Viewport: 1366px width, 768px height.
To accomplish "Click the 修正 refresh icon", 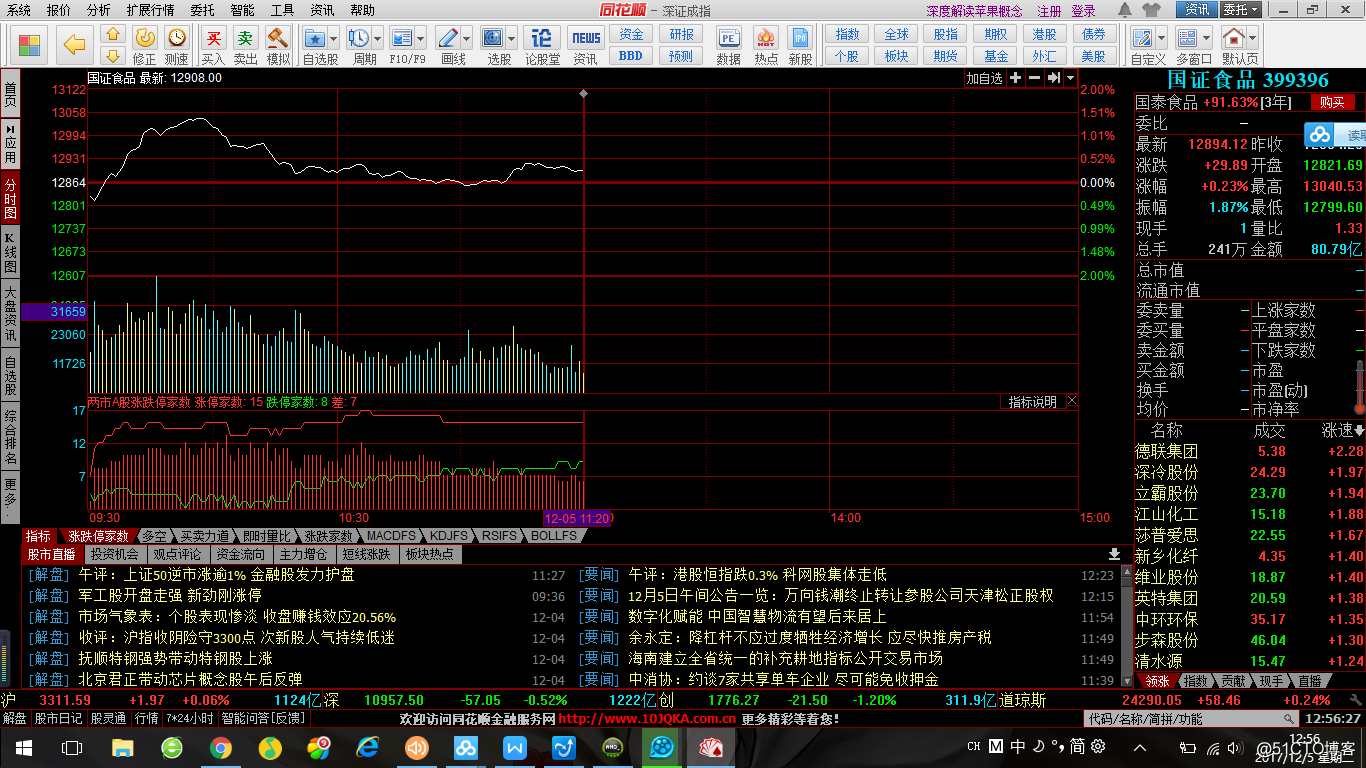I will click(x=145, y=38).
